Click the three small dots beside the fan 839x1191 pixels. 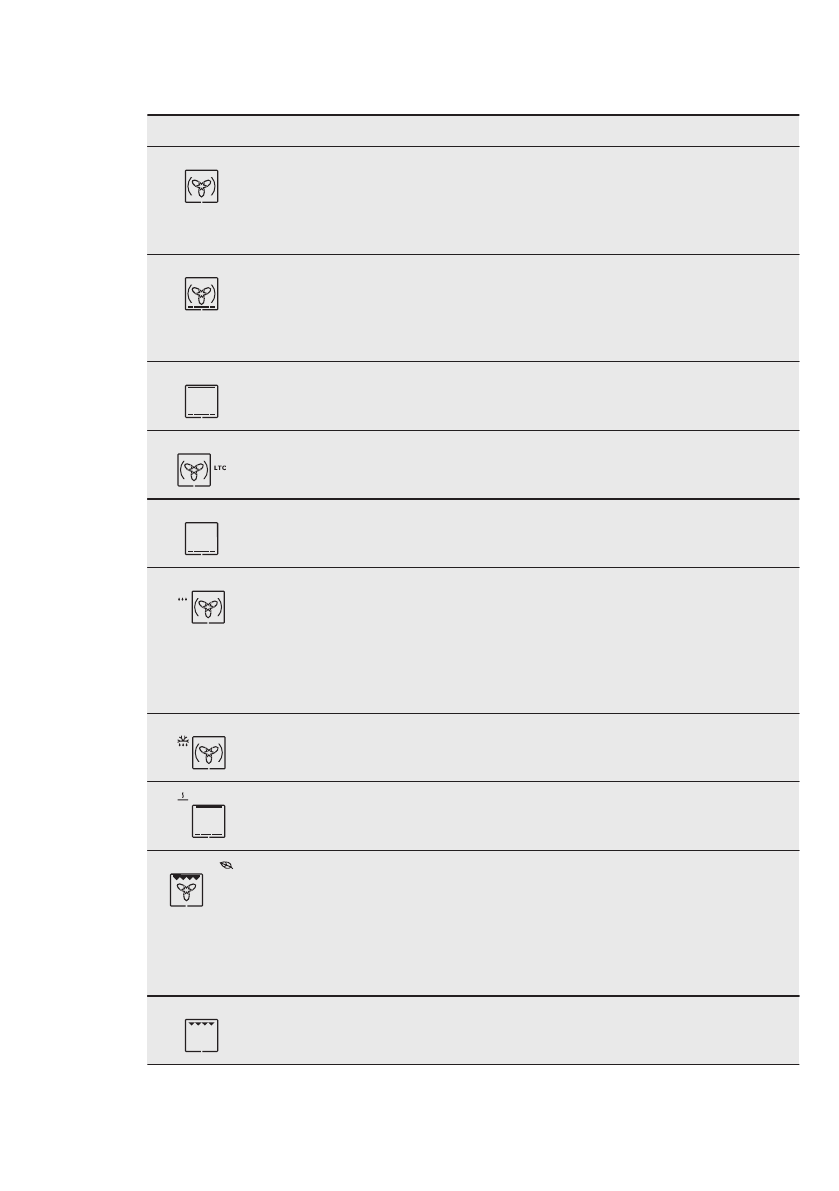182,600
